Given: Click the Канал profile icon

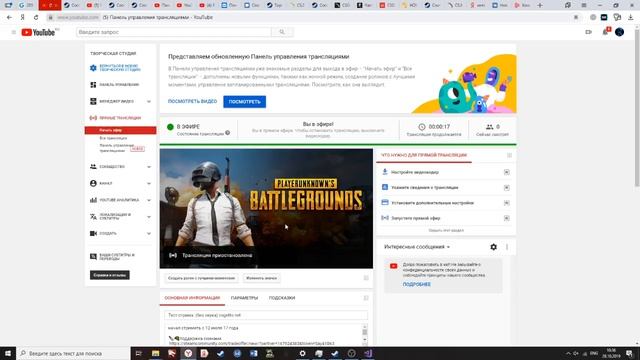Looking at the screenshot, I should [93, 183].
